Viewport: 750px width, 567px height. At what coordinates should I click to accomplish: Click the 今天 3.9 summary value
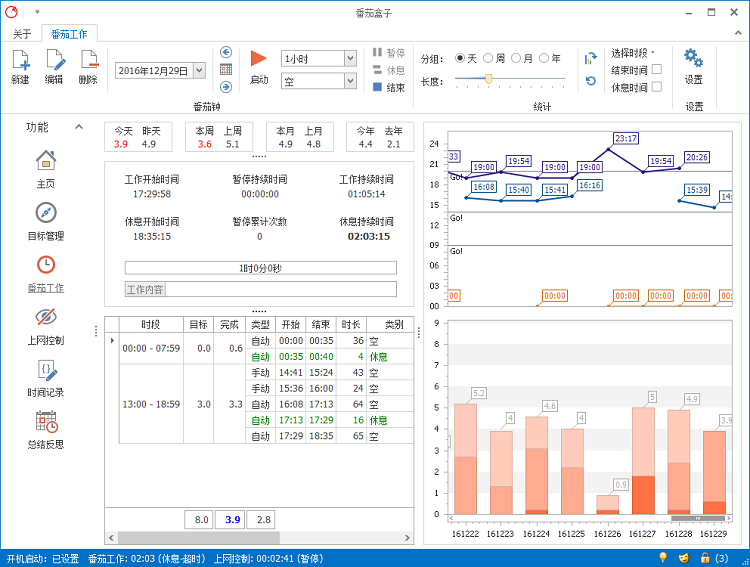click(121, 144)
